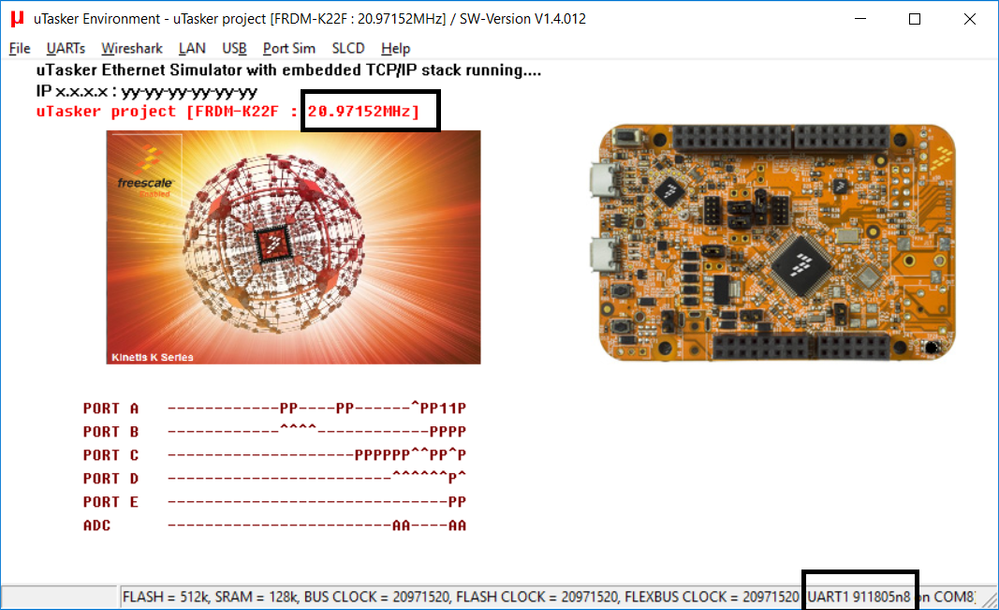Image resolution: width=999 pixels, height=610 pixels.
Task: Click 'FLASH = 512k' in the status bar
Action: (164, 597)
